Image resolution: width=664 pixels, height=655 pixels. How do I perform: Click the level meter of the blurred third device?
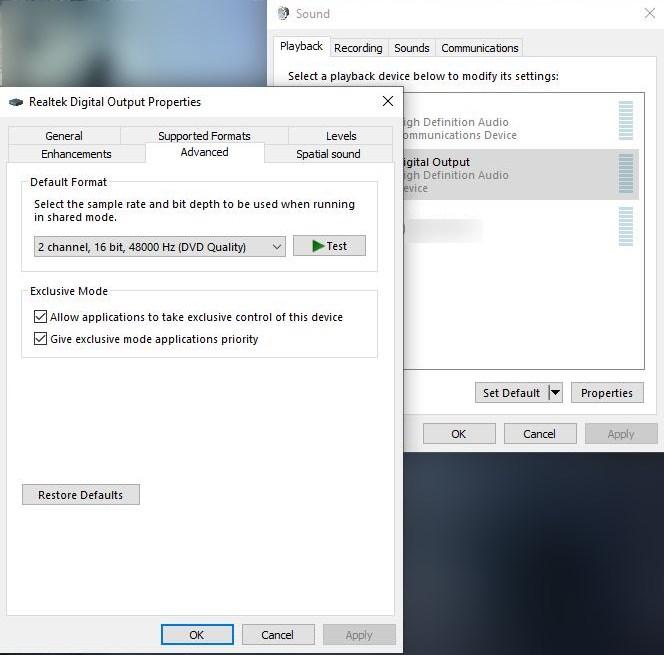tap(626, 227)
